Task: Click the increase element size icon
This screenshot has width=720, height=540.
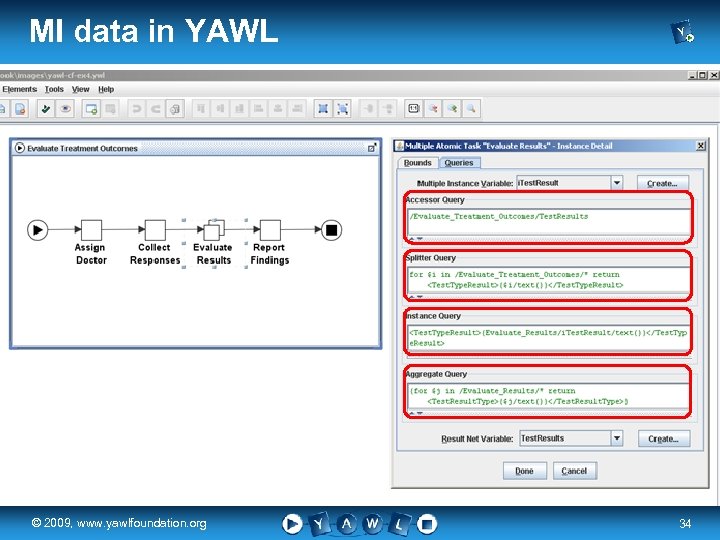Action: pos(323,109)
